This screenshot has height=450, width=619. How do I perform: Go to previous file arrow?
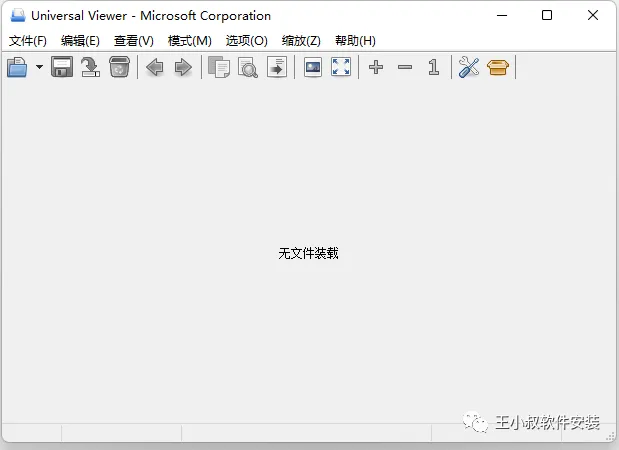point(155,67)
